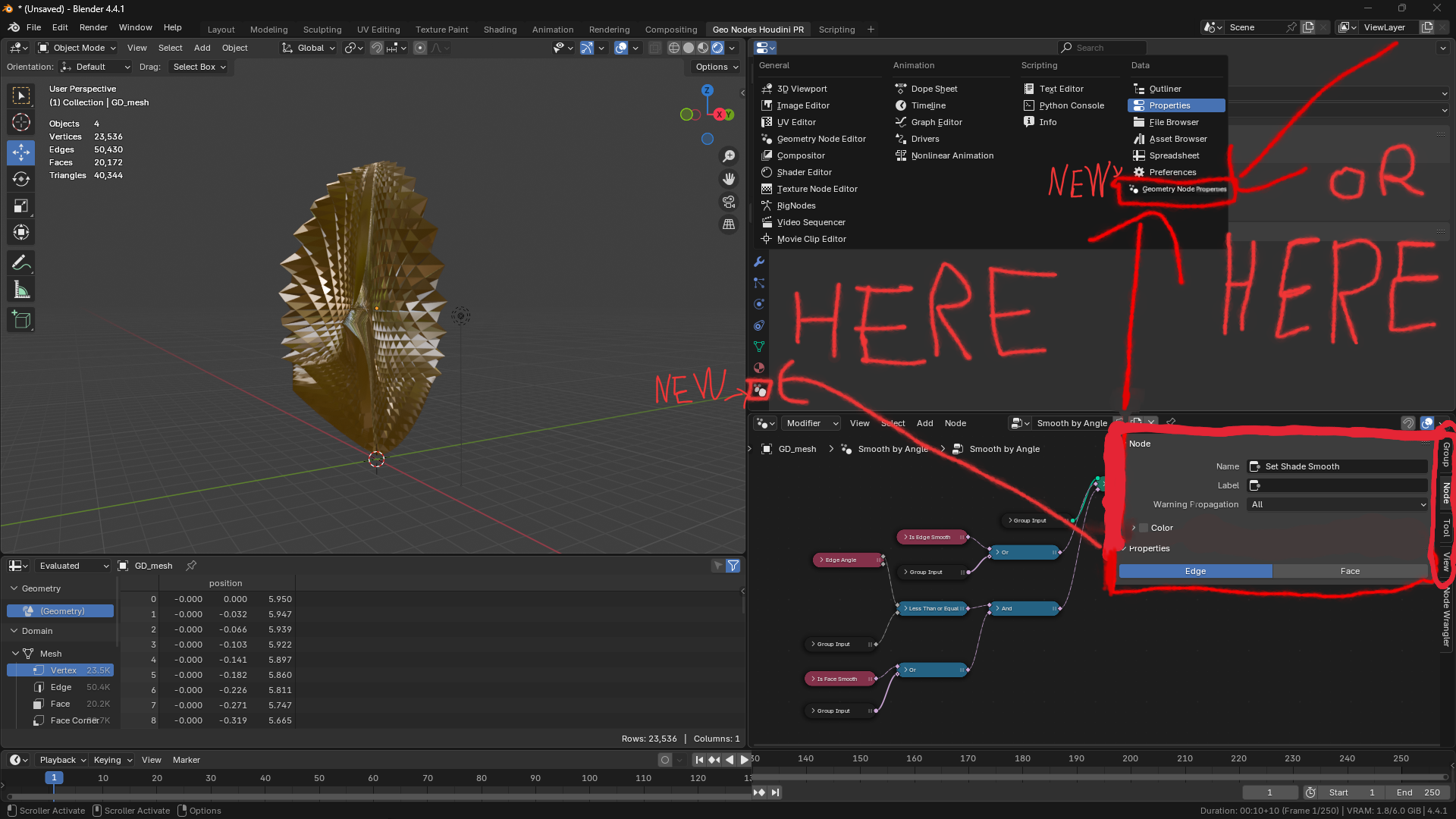Open the Warning Propagation dropdown
Image resolution: width=1456 pixels, height=819 pixels.
1338,504
